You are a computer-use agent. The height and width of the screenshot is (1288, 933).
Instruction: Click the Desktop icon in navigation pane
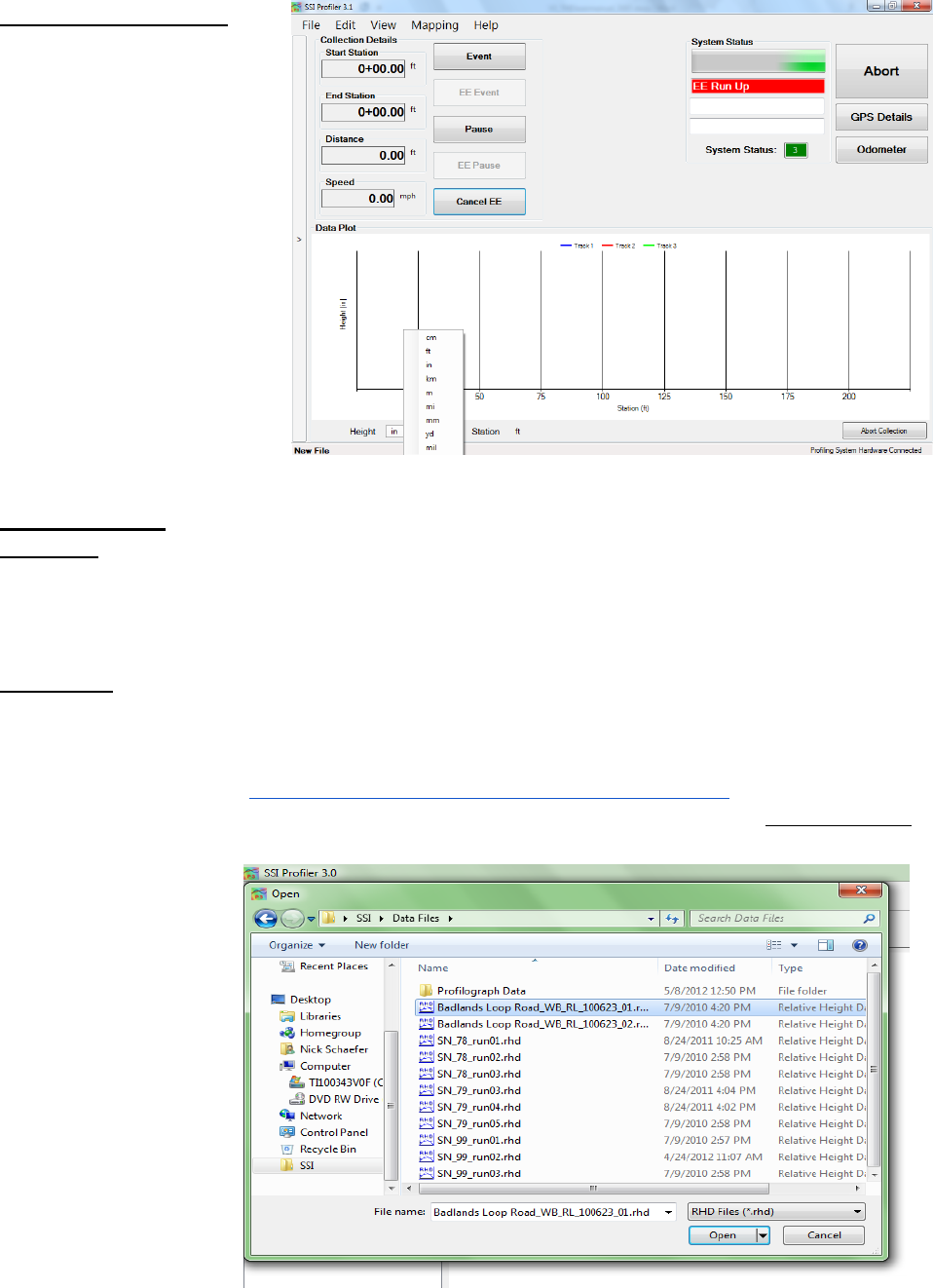[x=279, y=999]
